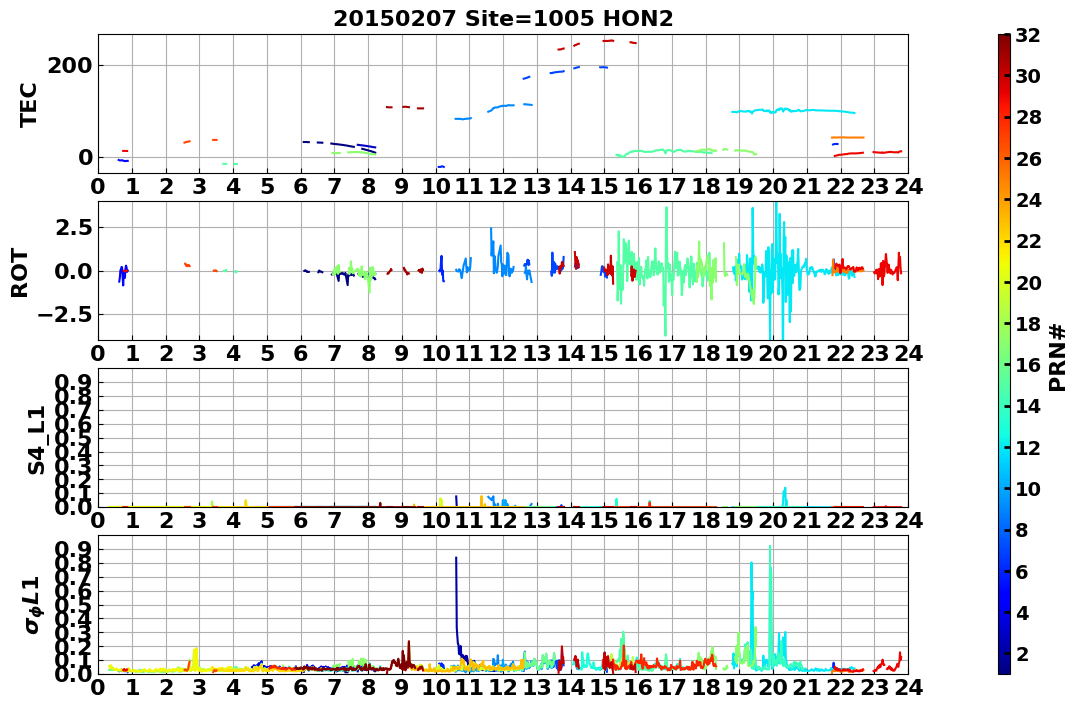The width and height of the screenshot is (1077, 709).
Task: Click the '8' tick label on the colorbar
Action: tap(1022, 530)
